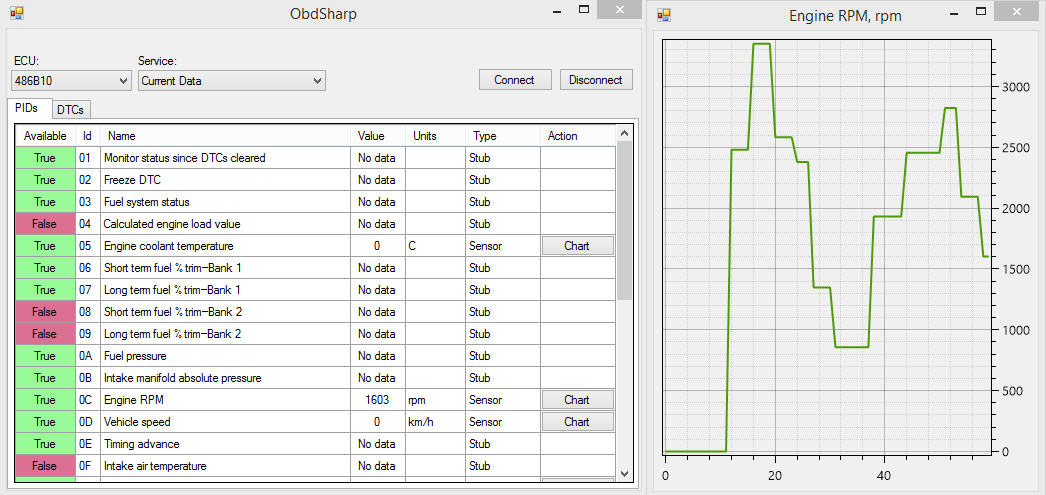The height and width of the screenshot is (495, 1046).
Task: Click the Available column header
Action: [x=45, y=135]
